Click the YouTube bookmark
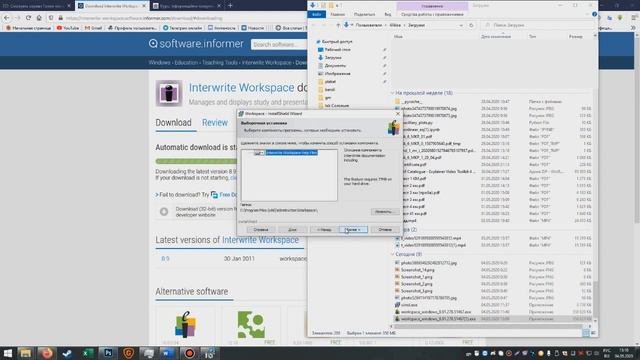Viewport: 640px width, 360px height. pyautogui.click(x=68, y=28)
